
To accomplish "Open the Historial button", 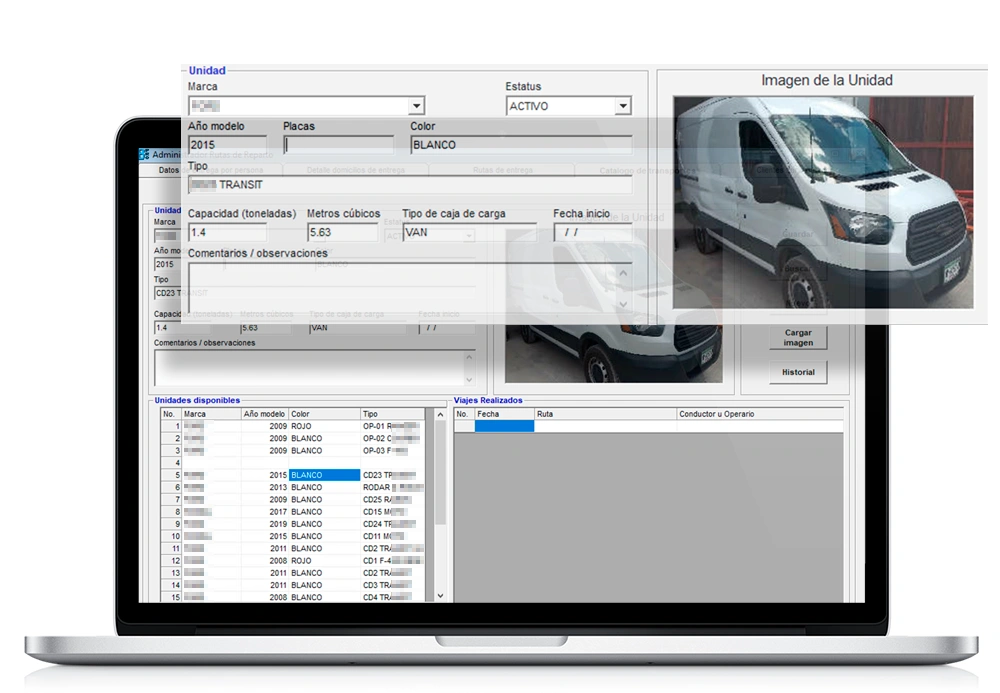I will click(798, 372).
